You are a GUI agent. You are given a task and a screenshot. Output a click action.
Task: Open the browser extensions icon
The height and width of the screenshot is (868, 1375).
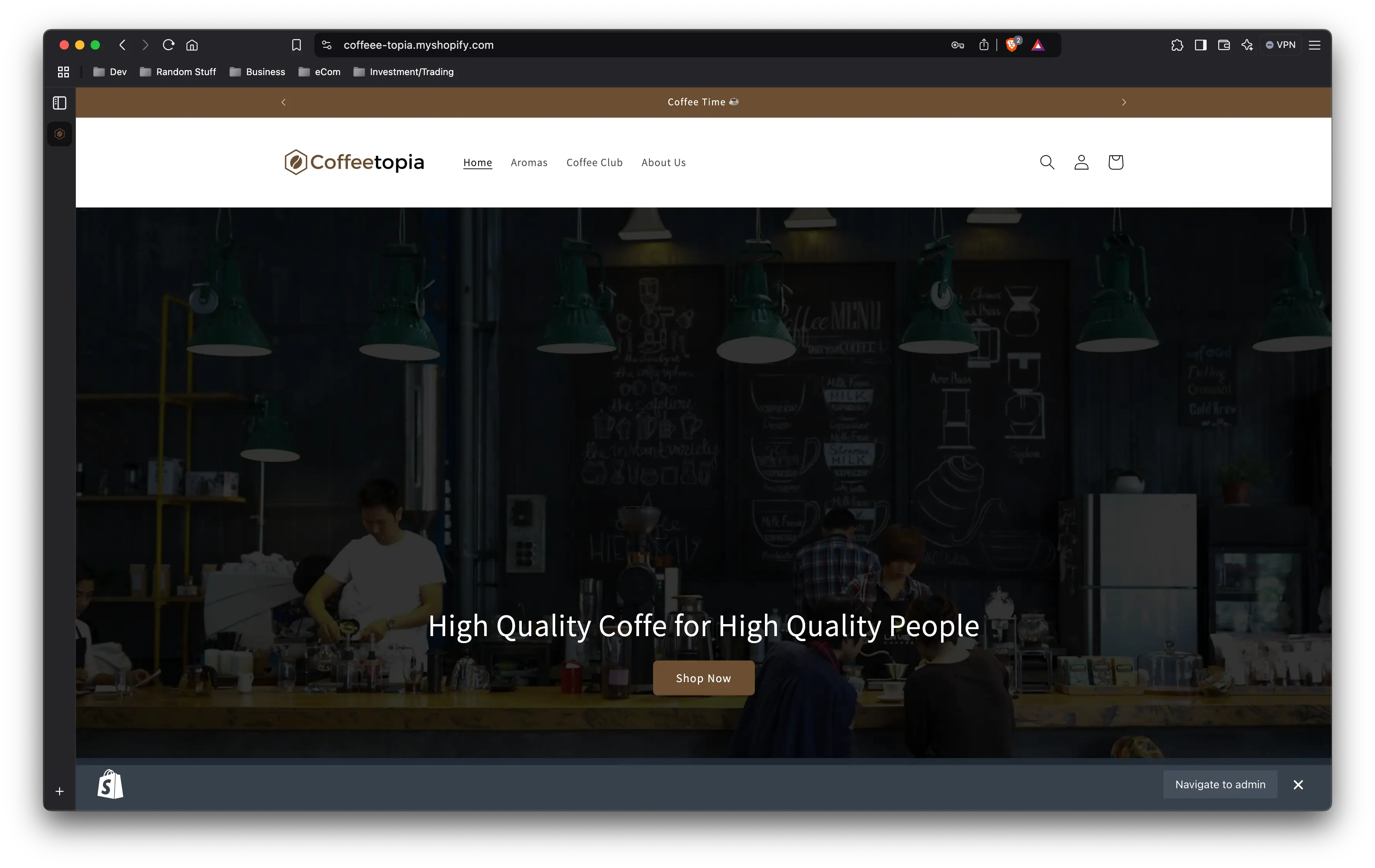click(1177, 45)
